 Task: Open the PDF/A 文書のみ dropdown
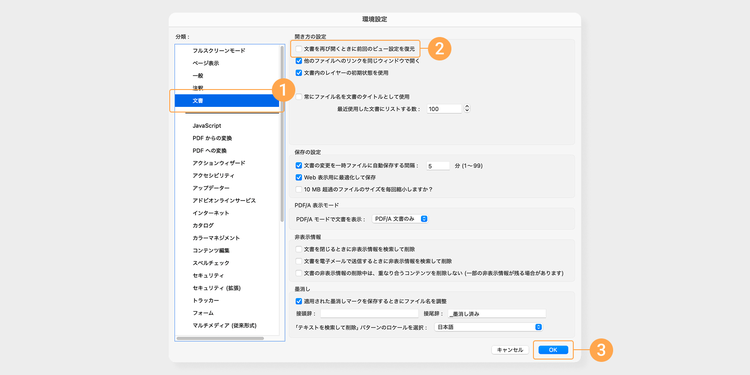400,219
